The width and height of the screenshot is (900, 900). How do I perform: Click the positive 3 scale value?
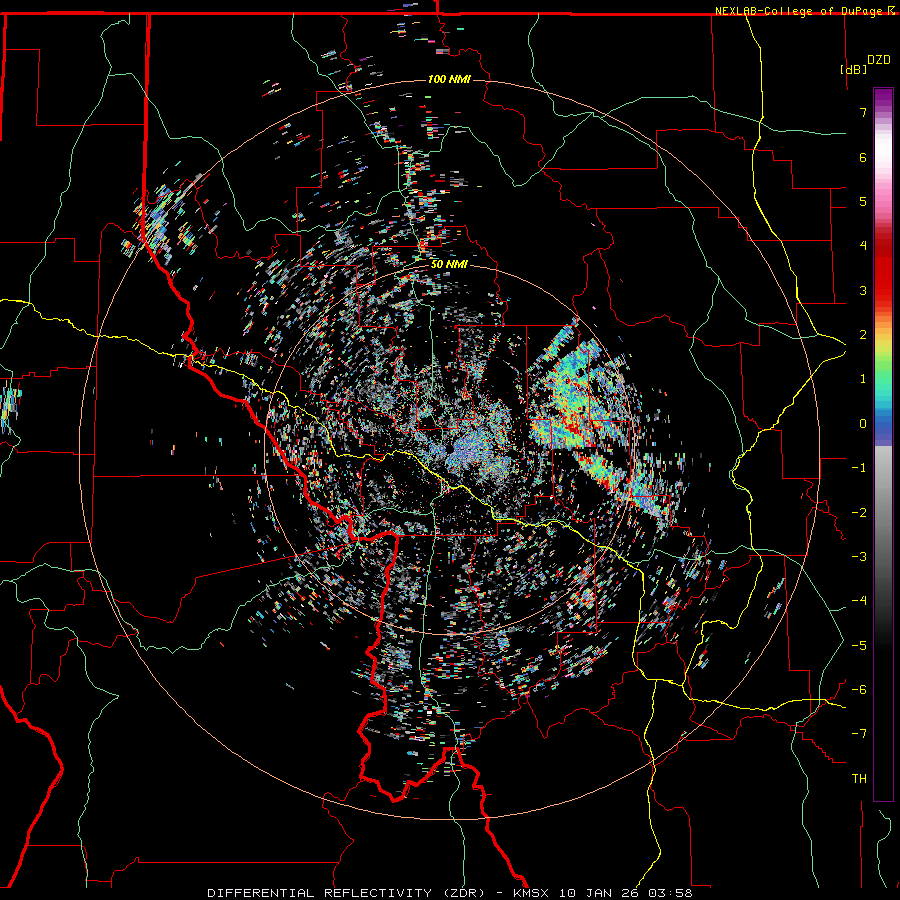(x=863, y=290)
